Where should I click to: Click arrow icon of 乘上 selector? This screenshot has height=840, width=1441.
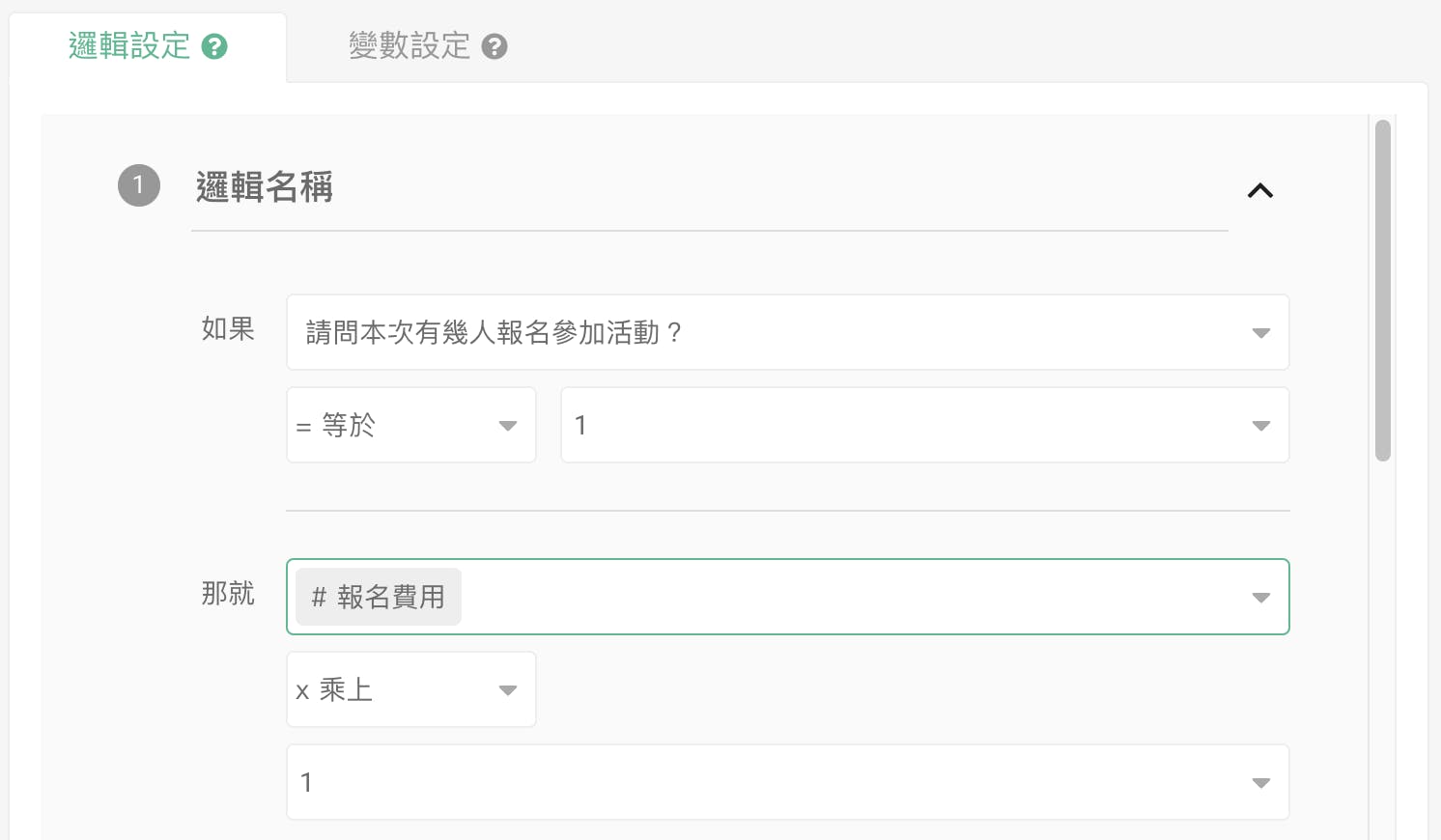click(508, 690)
